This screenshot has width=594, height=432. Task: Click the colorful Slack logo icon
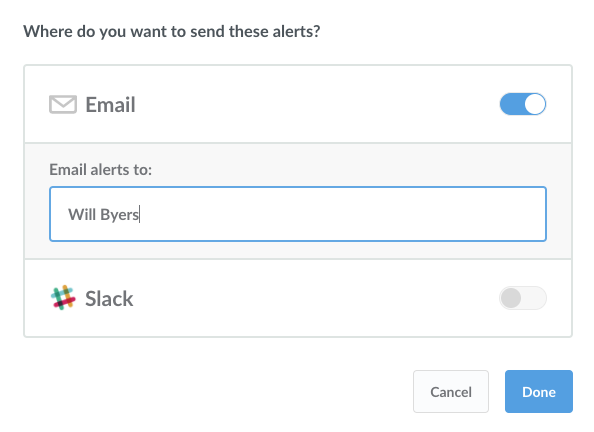[x=63, y=297]
